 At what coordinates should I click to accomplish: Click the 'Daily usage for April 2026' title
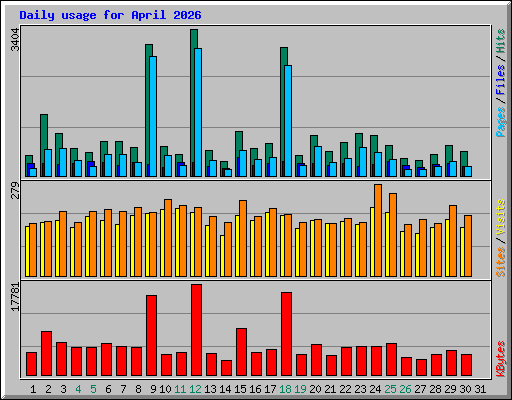tap(110, 15)
